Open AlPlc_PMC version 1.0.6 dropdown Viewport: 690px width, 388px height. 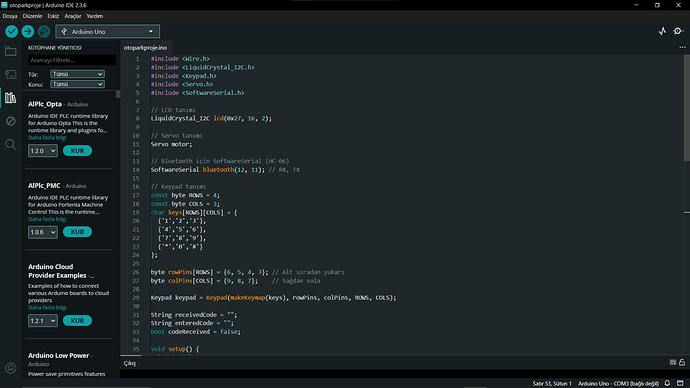click(43, 232)
